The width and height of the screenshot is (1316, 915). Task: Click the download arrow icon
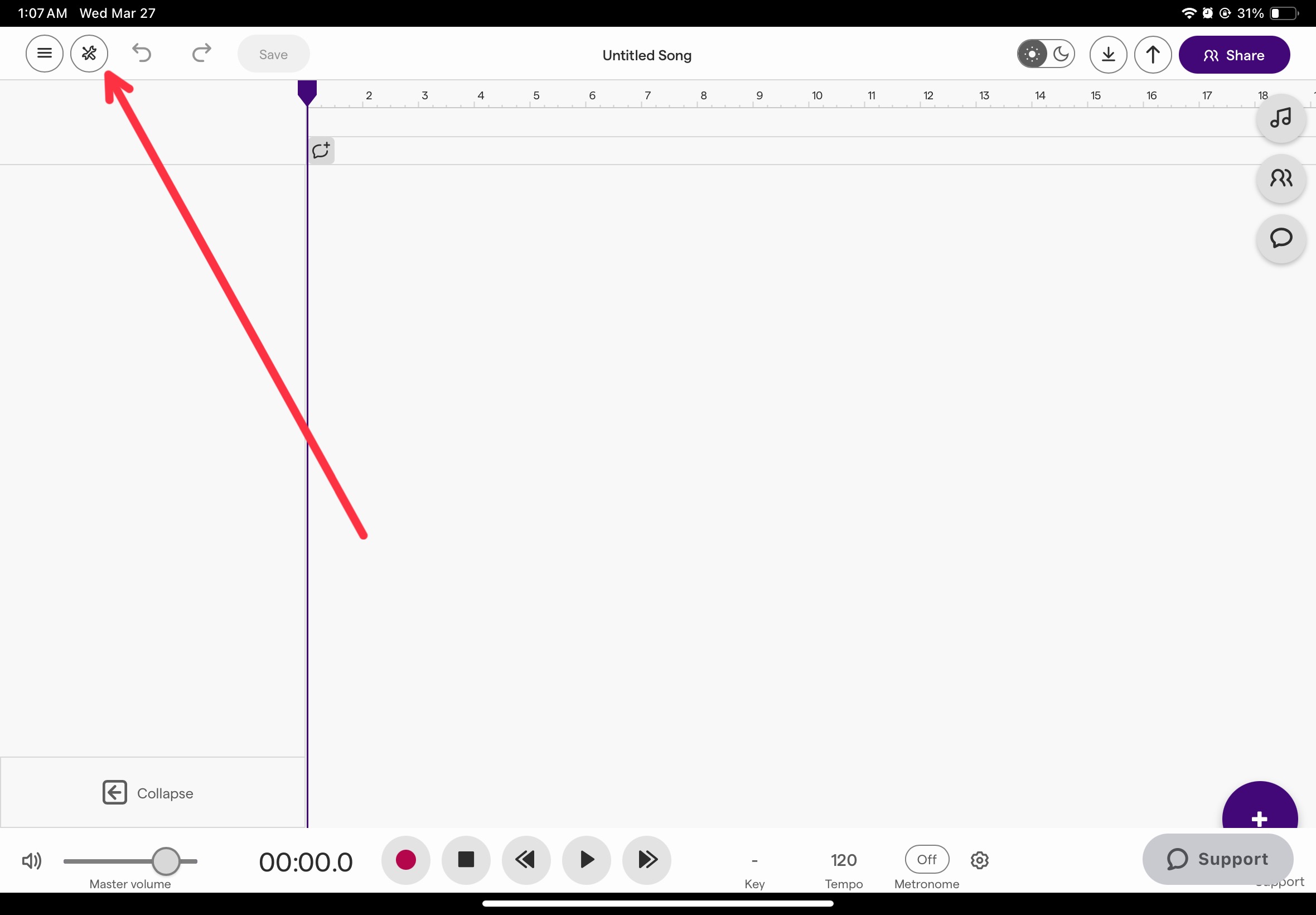click(1108, 55)
